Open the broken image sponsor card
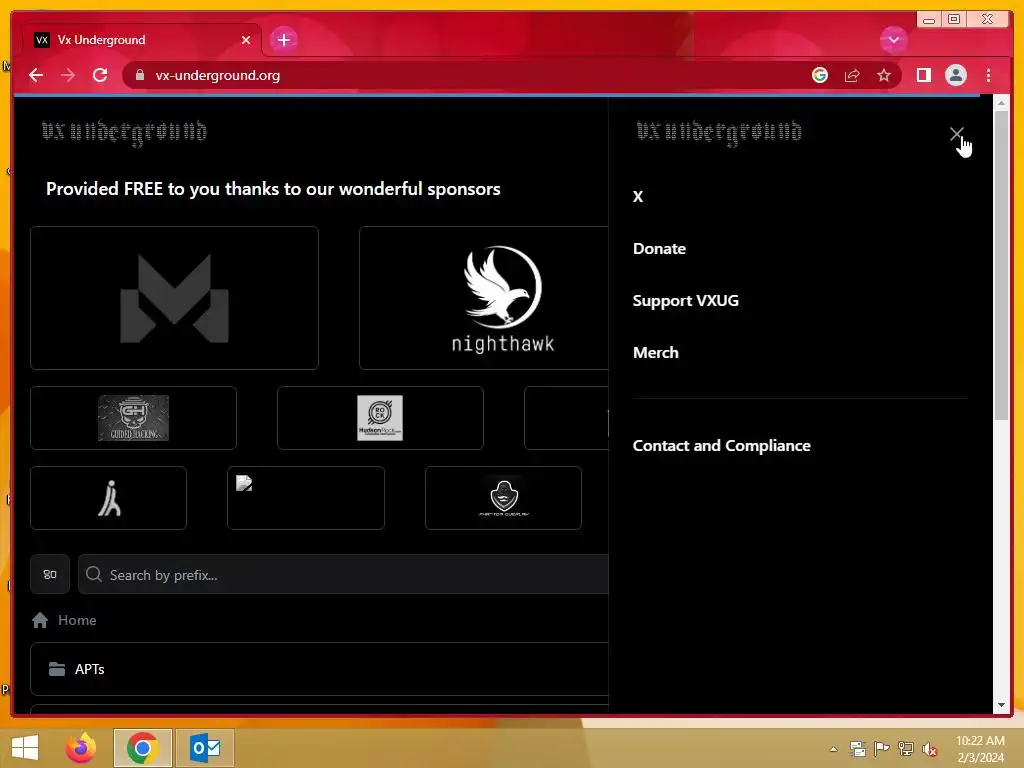This screenshot has height=768, width=1024. (x=306, y=498)
